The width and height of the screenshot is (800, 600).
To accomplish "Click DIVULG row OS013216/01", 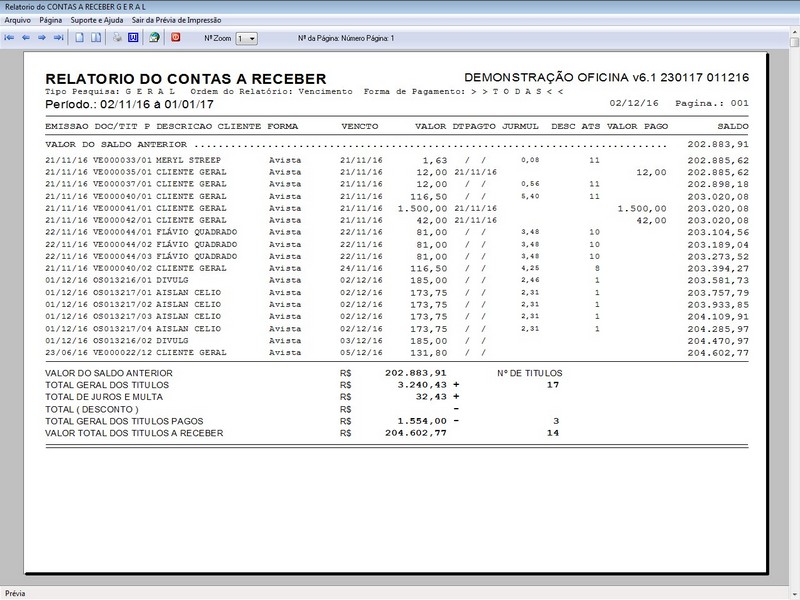I will coord(397,281).
